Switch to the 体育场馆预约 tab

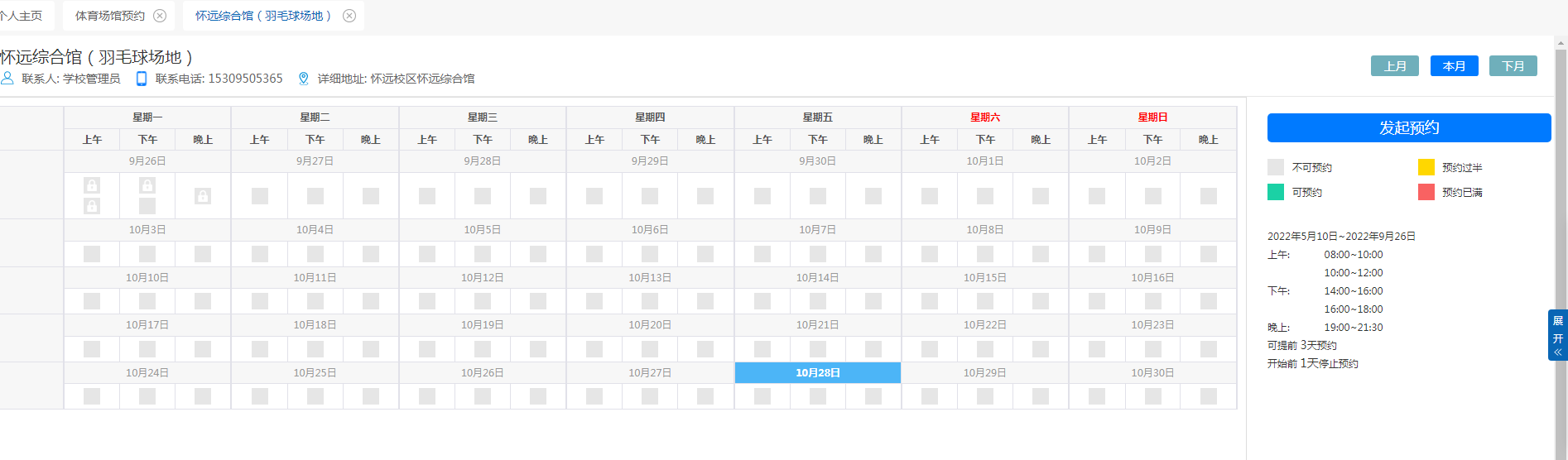tap(110, 16)
